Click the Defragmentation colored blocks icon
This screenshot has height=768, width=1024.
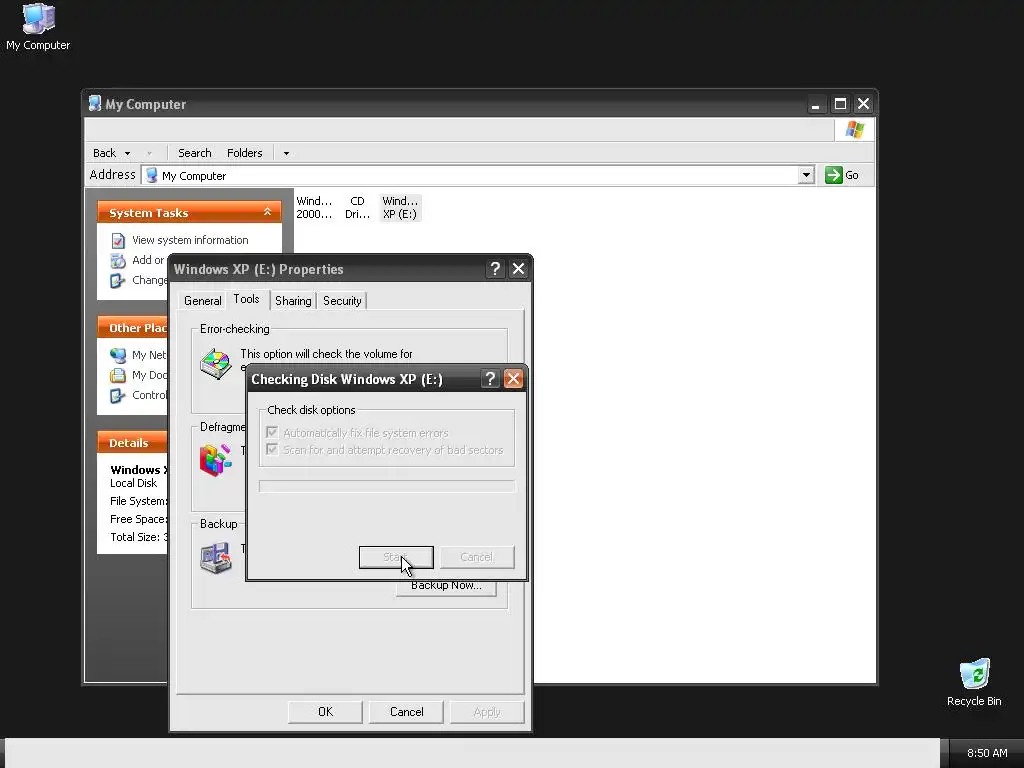(216, 460)
